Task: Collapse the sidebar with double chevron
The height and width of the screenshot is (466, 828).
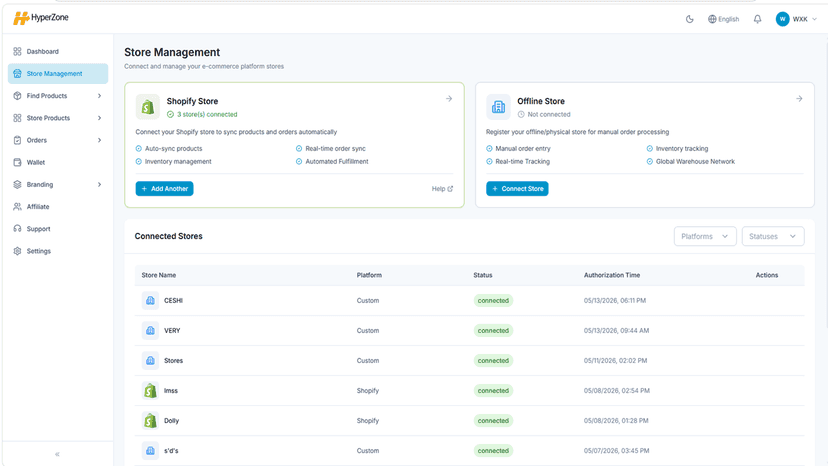Action: click(58, 454)
